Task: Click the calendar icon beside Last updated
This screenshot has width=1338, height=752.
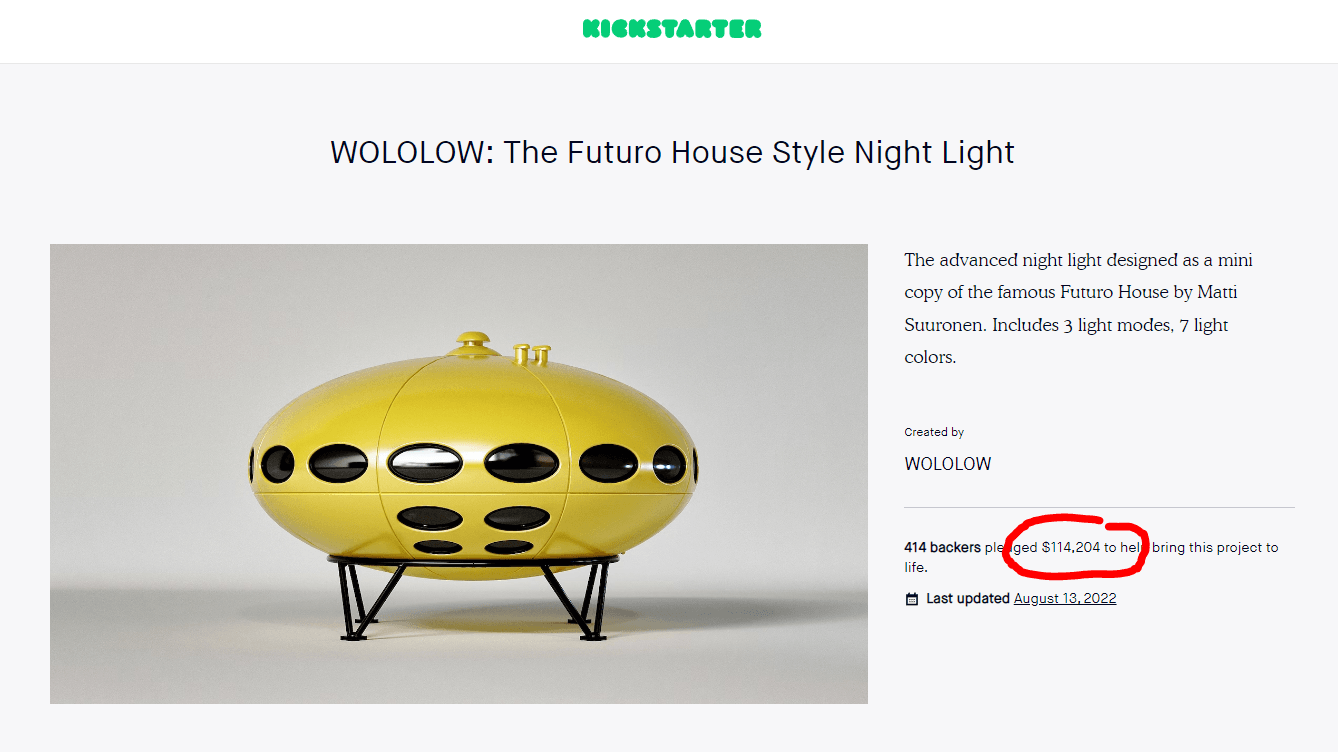Action: pos(911,599)
